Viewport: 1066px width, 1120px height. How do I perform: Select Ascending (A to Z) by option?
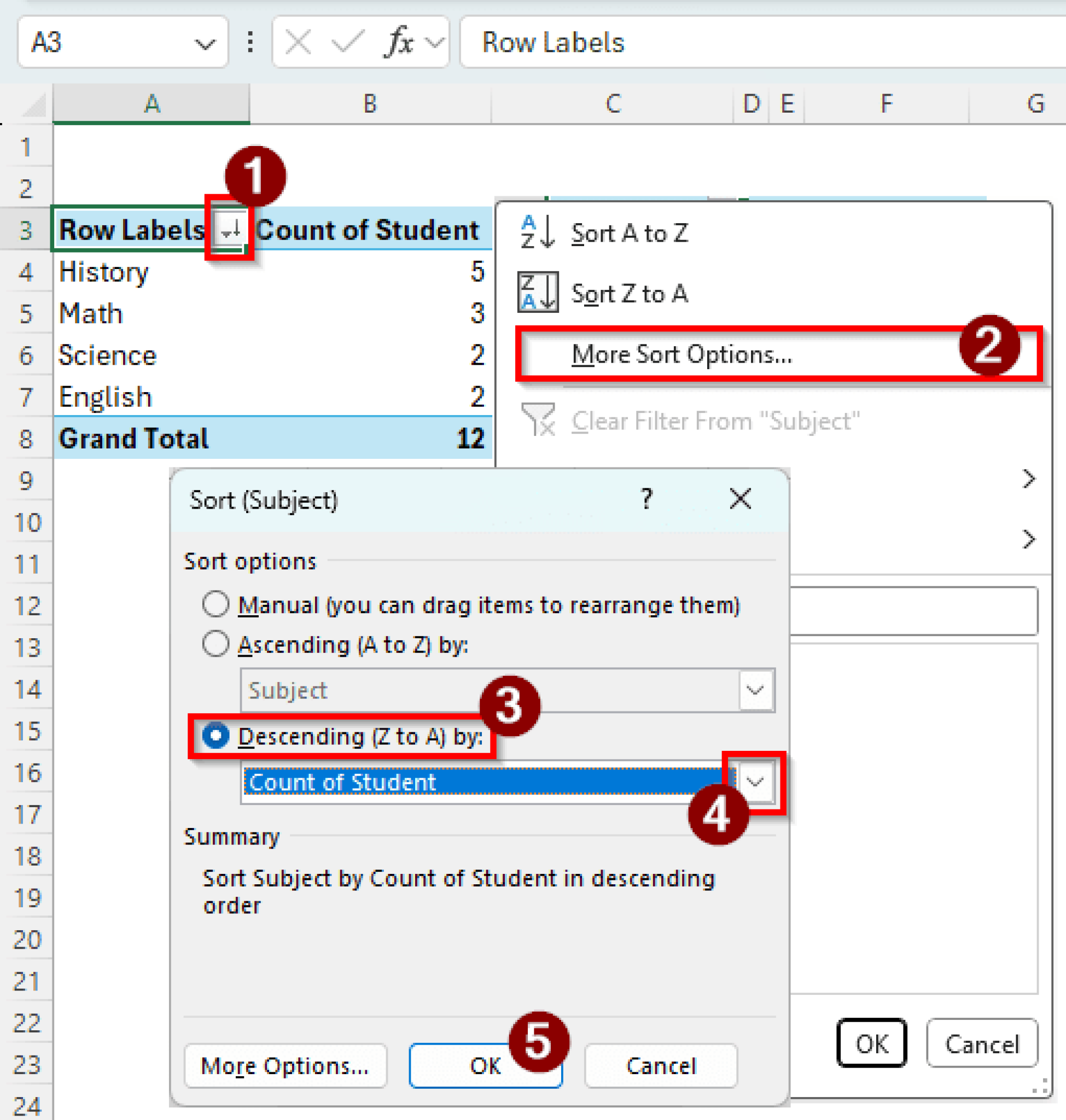point(215,644)
